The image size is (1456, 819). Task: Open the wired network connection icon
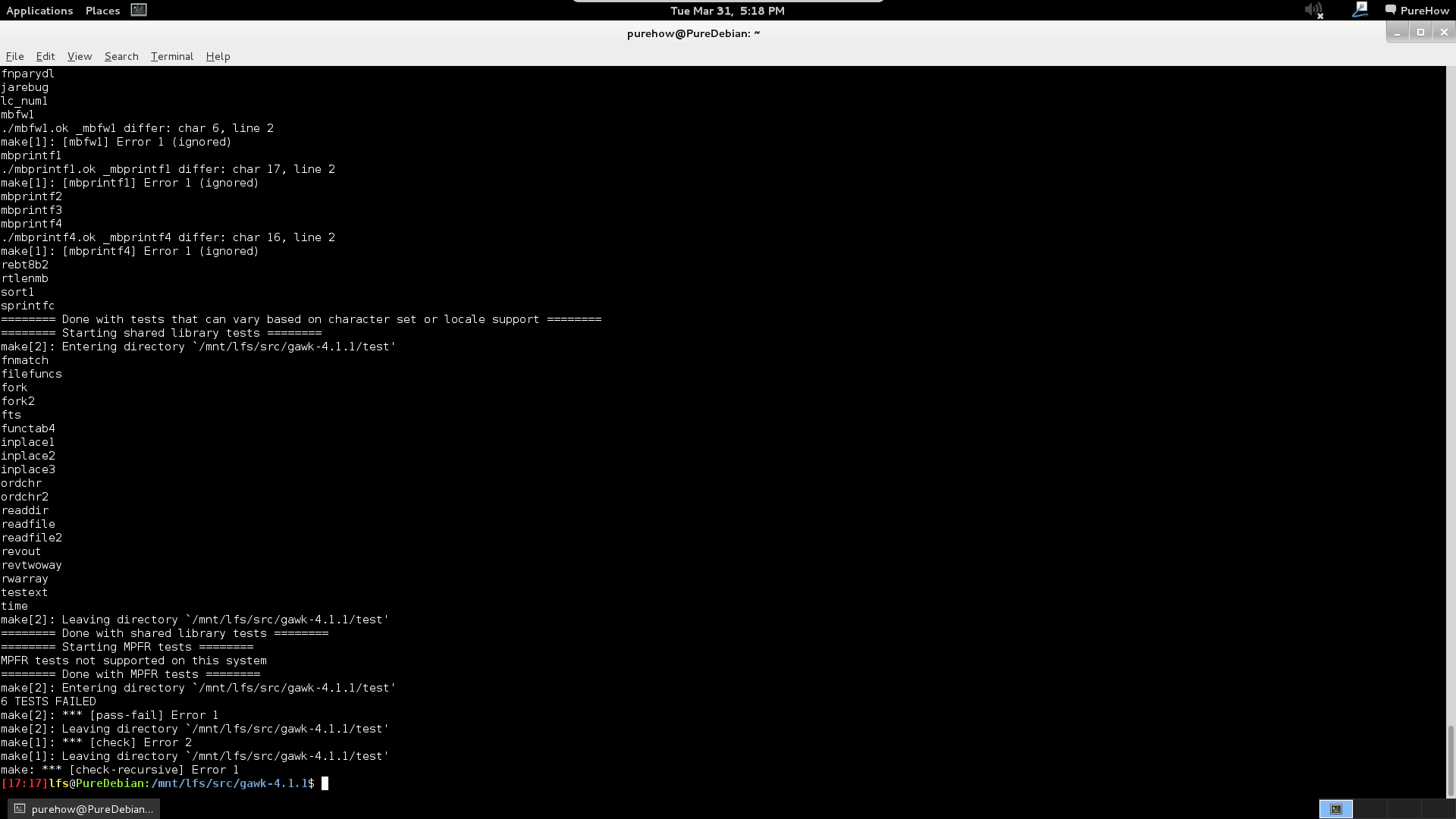[x=1360, y=10]
